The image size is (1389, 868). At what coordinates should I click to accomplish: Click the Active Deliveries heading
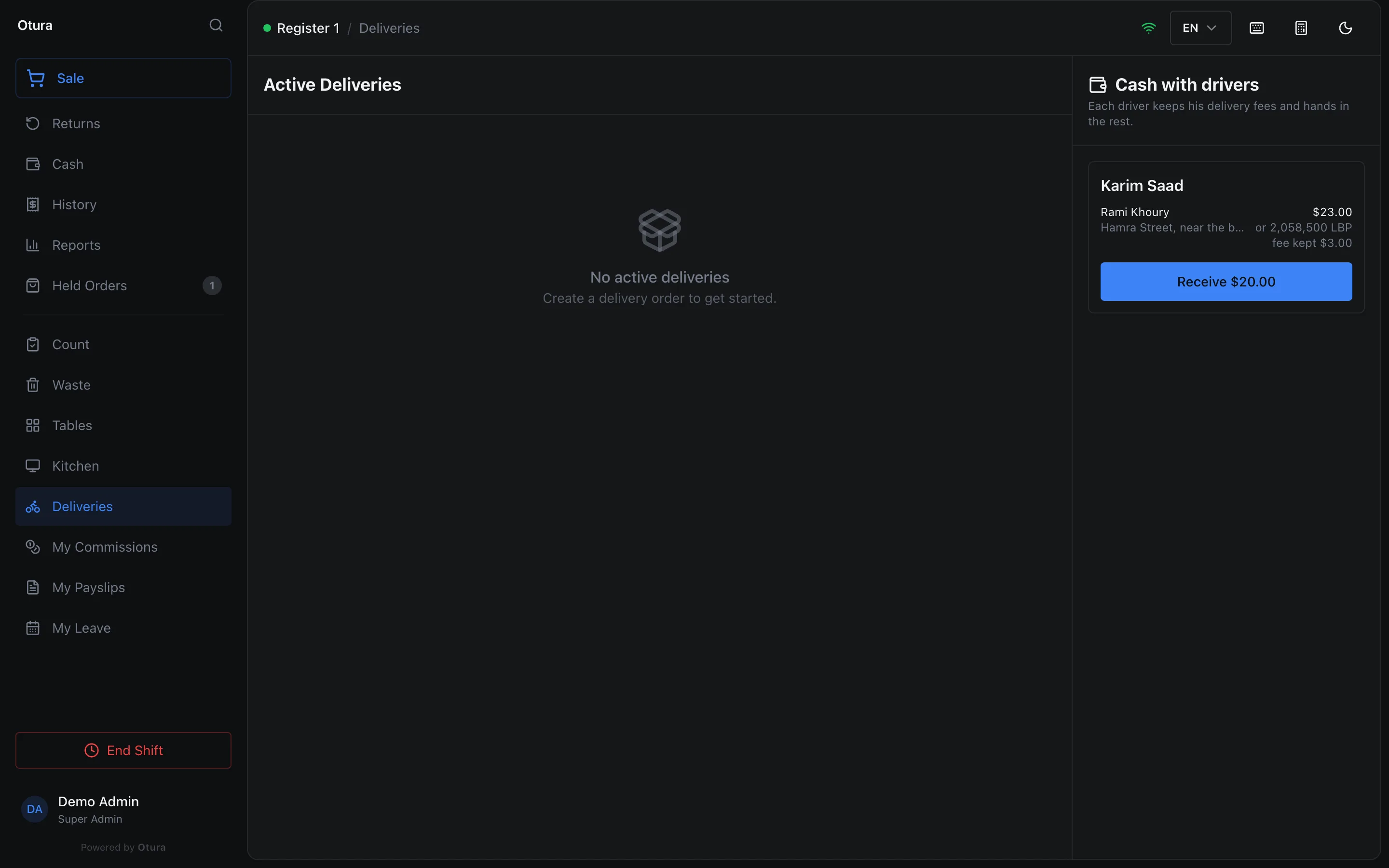[x=332, y=85]
